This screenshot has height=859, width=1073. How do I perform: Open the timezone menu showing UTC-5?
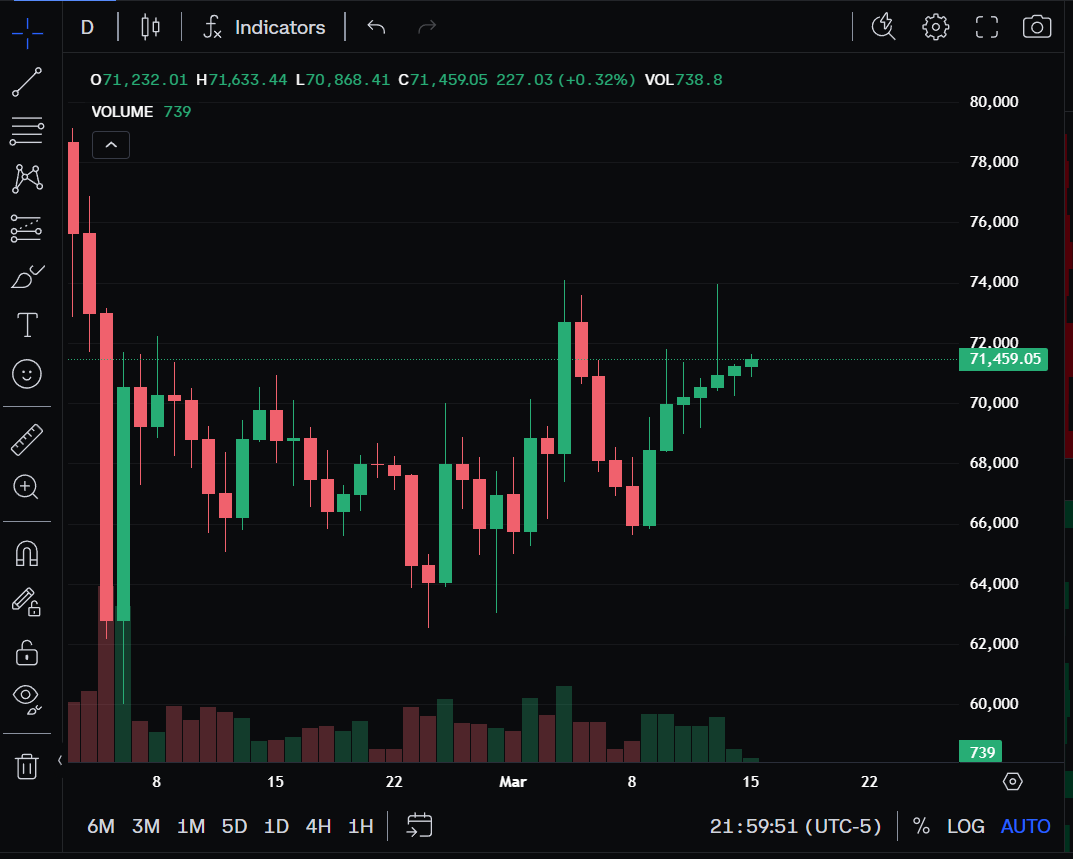795,826
